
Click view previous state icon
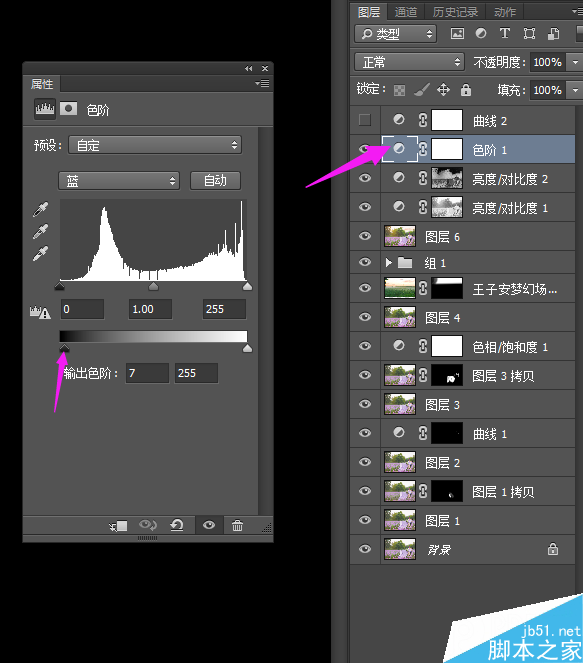click(x=148, y=525)
